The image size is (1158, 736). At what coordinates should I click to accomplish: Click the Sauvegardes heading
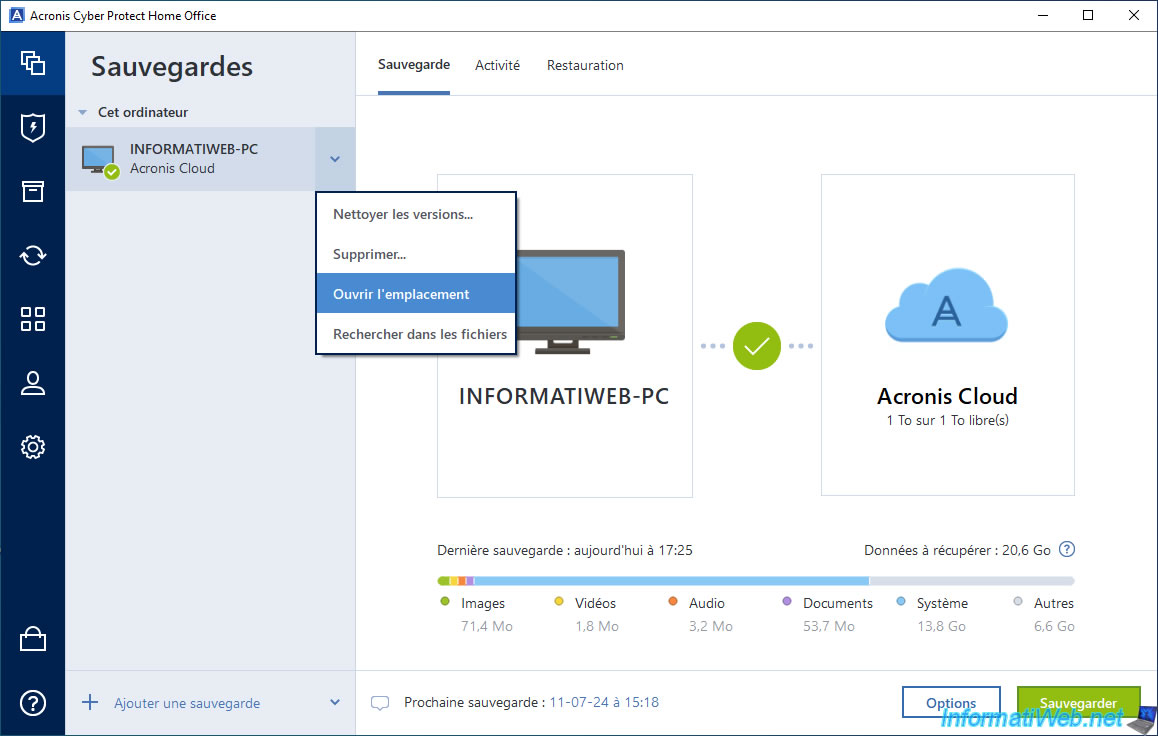[x=172, y=66]
